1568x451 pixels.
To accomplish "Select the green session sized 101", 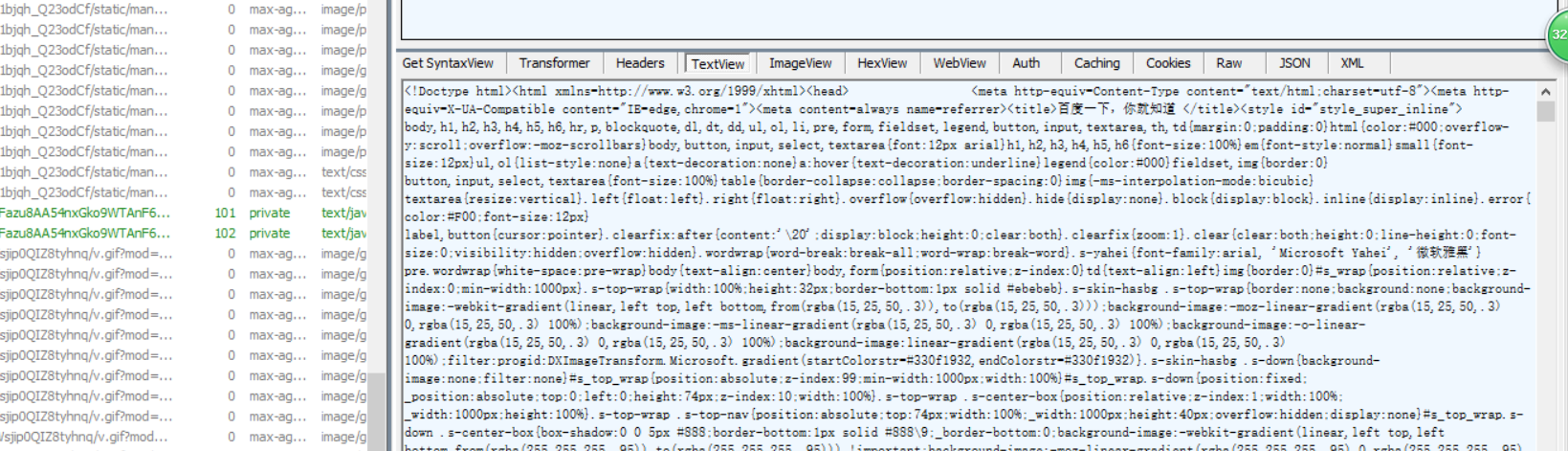I will coord(86,213).
